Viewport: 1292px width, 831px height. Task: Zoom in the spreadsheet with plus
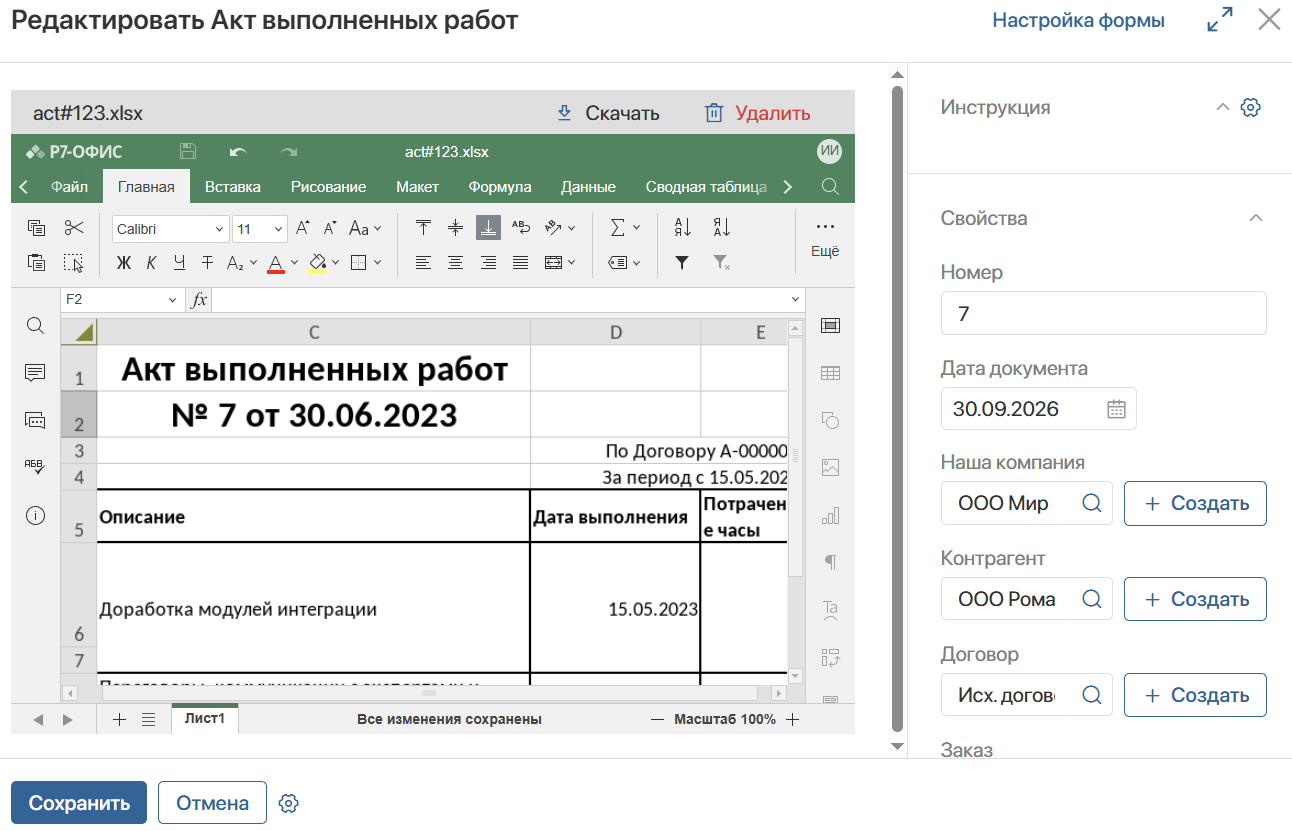pos(792,719)
